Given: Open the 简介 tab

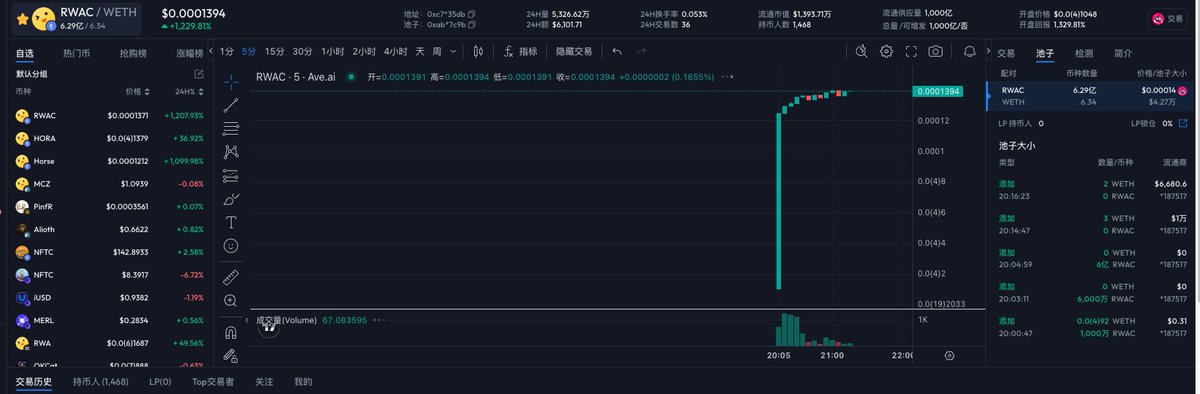Looking at the screenshot, I should pyautogui.click(x=1123, y=53).
